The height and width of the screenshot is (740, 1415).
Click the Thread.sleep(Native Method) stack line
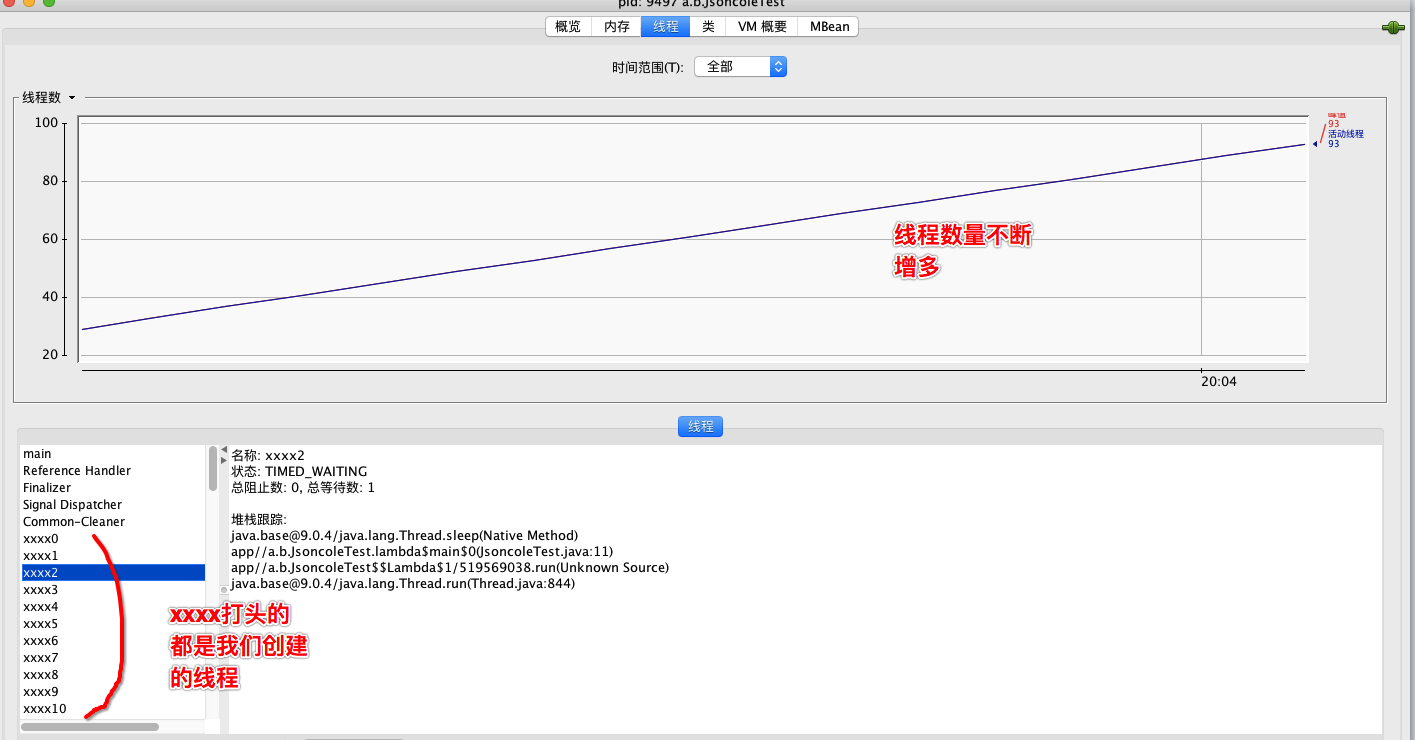405,536
